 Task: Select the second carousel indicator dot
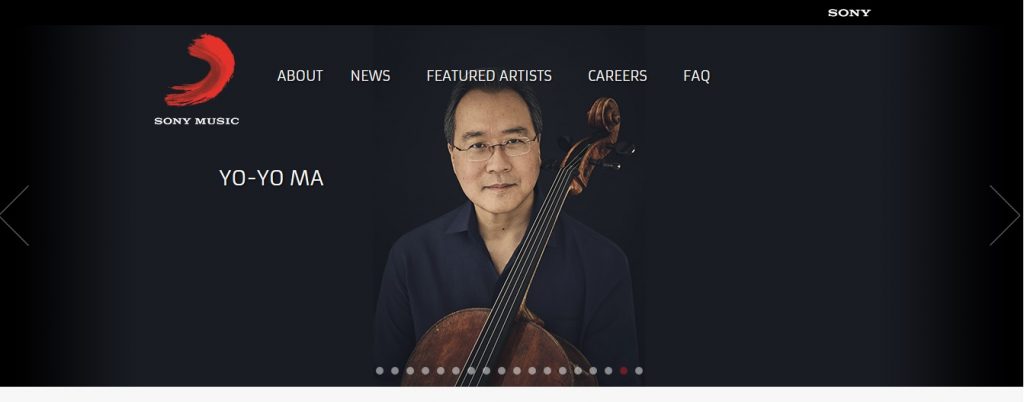[x=394, y=371]
